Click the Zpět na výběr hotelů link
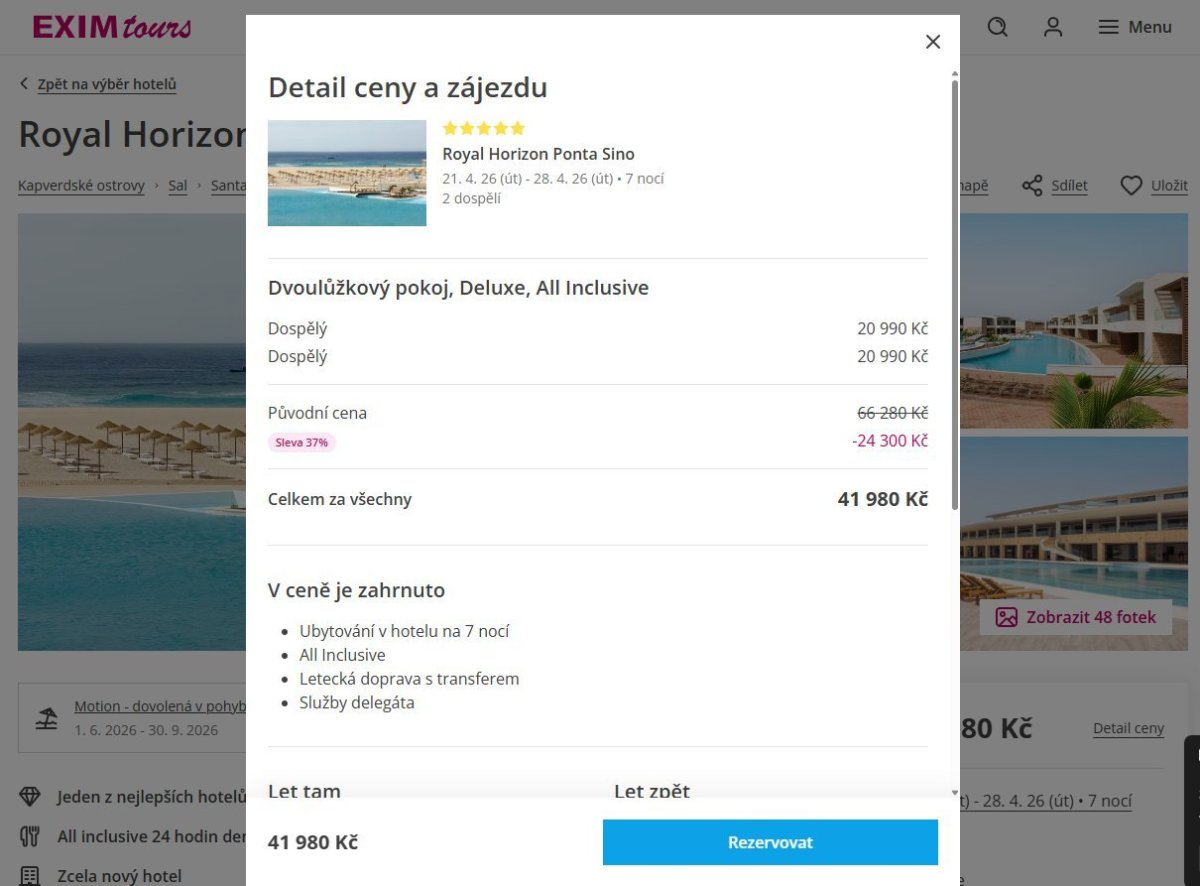Screen dimensions: 1200x886 (107, 84)
